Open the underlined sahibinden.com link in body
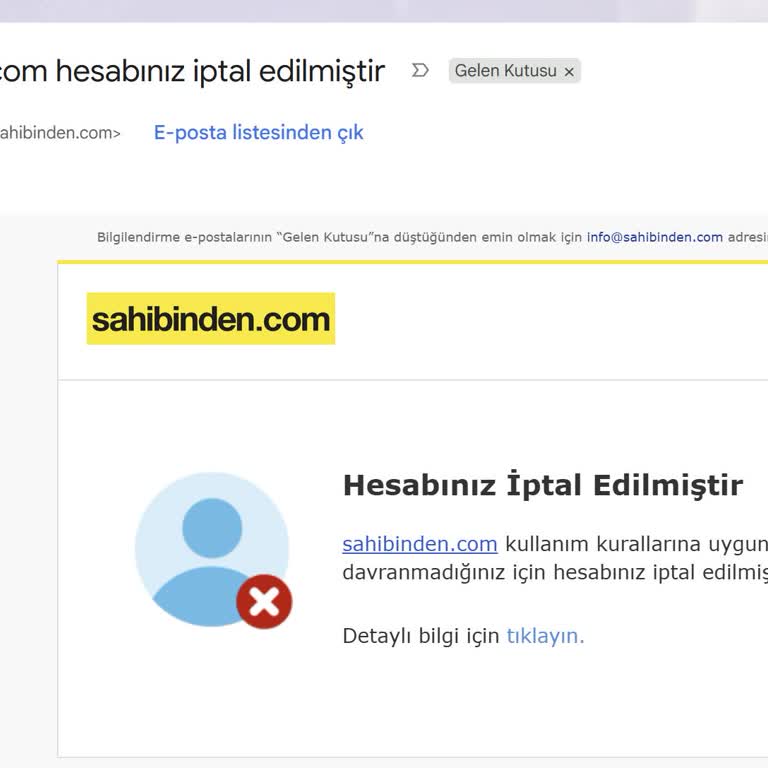This screenshot has width=768, height=768. (420, 544)
